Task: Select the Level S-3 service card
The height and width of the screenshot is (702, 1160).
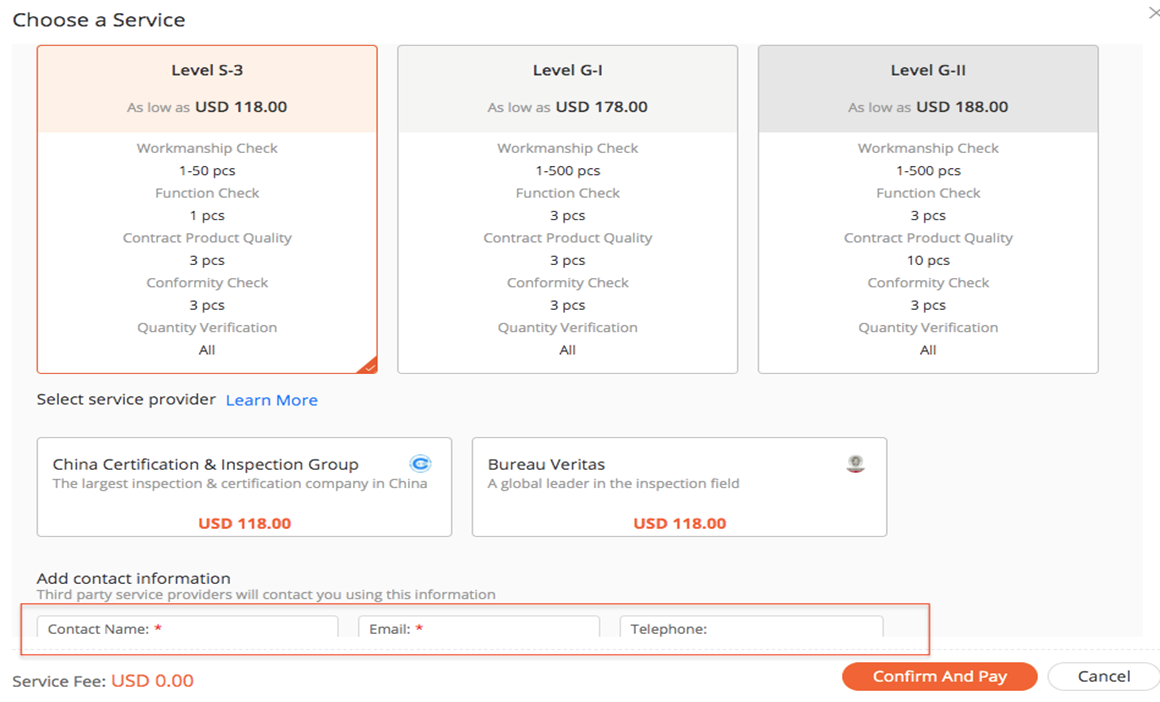Action: pos(207,209)
